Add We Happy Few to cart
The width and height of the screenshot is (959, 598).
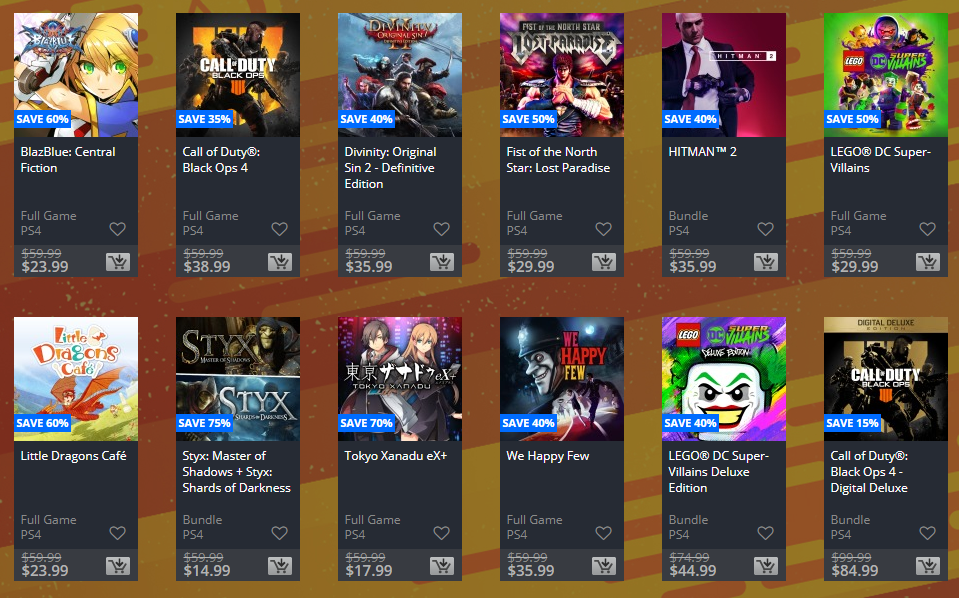[604, 566]
